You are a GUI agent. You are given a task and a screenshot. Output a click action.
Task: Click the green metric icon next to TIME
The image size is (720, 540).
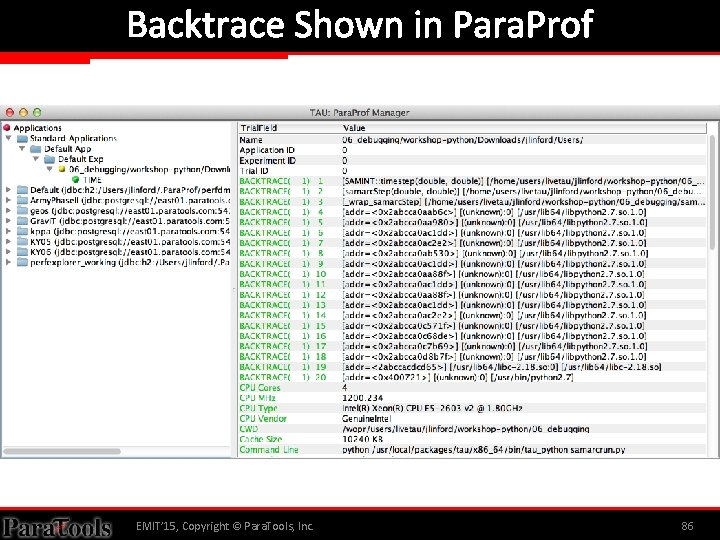pyautogui.click(x=75, y=180)
